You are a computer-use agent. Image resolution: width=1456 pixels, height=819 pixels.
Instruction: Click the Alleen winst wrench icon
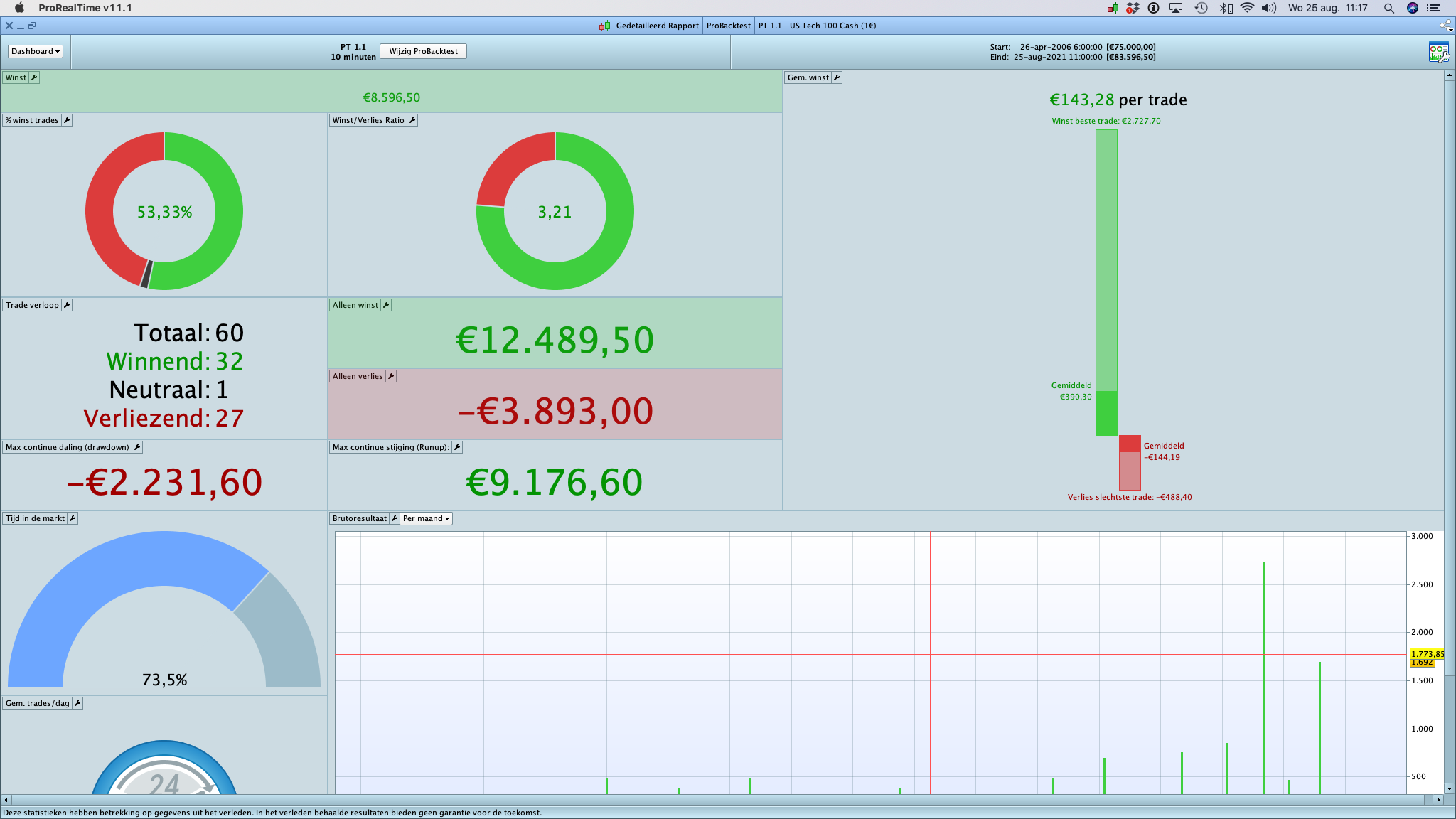[x=386, y=305]
